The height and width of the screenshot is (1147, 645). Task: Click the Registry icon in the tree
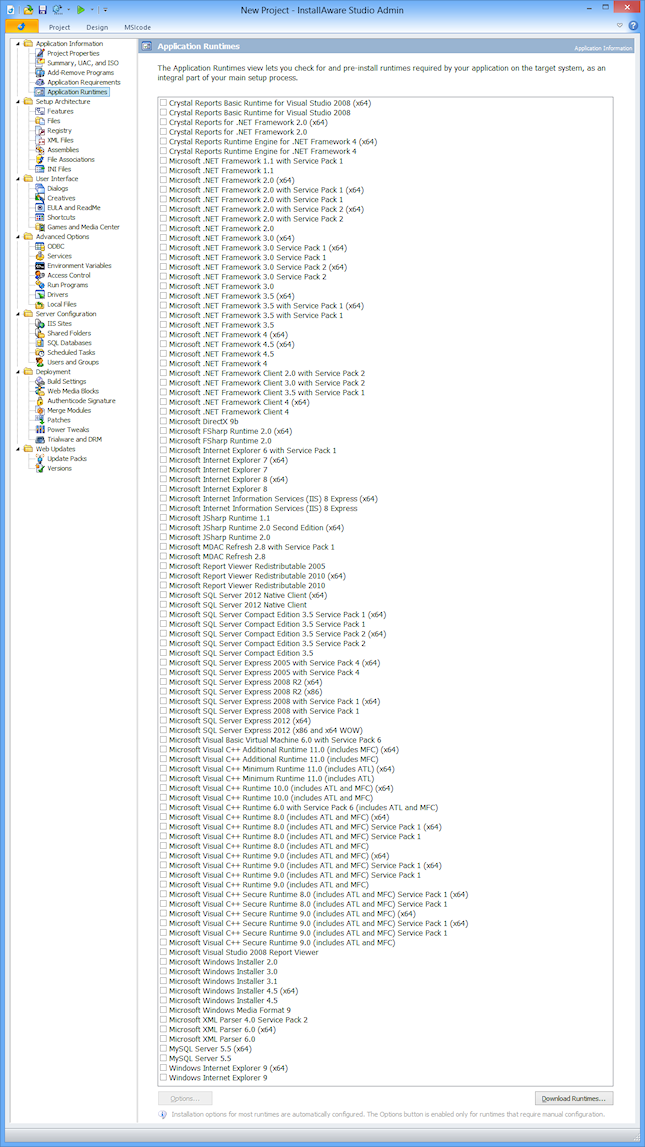[x=41, y=130]
